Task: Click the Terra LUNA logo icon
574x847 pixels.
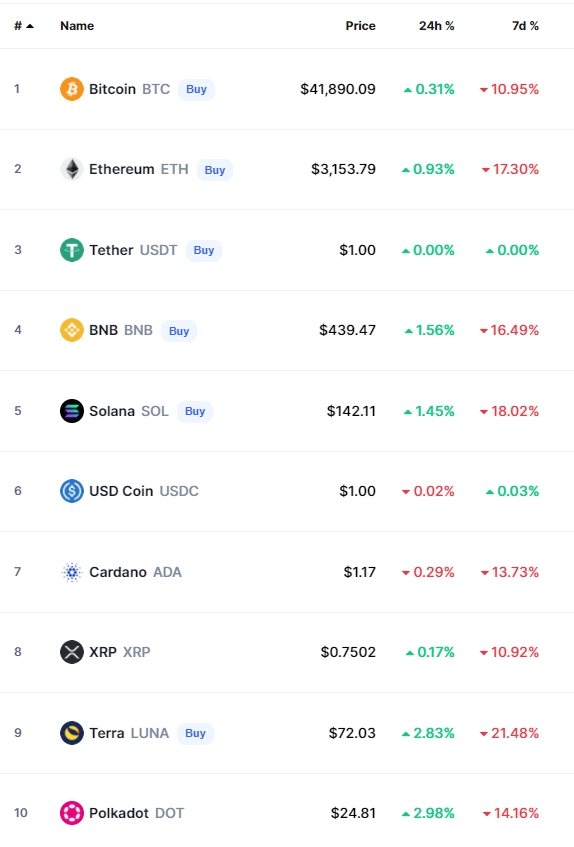Action: coord(72,733)
